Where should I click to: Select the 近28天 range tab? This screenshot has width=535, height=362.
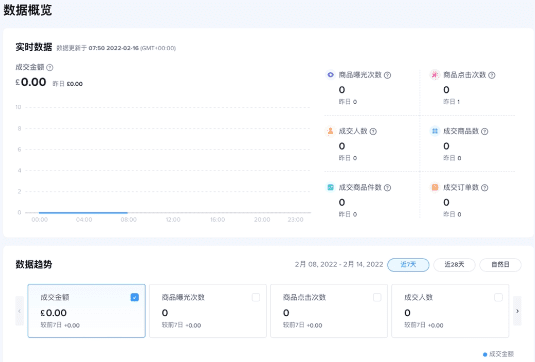[454, 265]
